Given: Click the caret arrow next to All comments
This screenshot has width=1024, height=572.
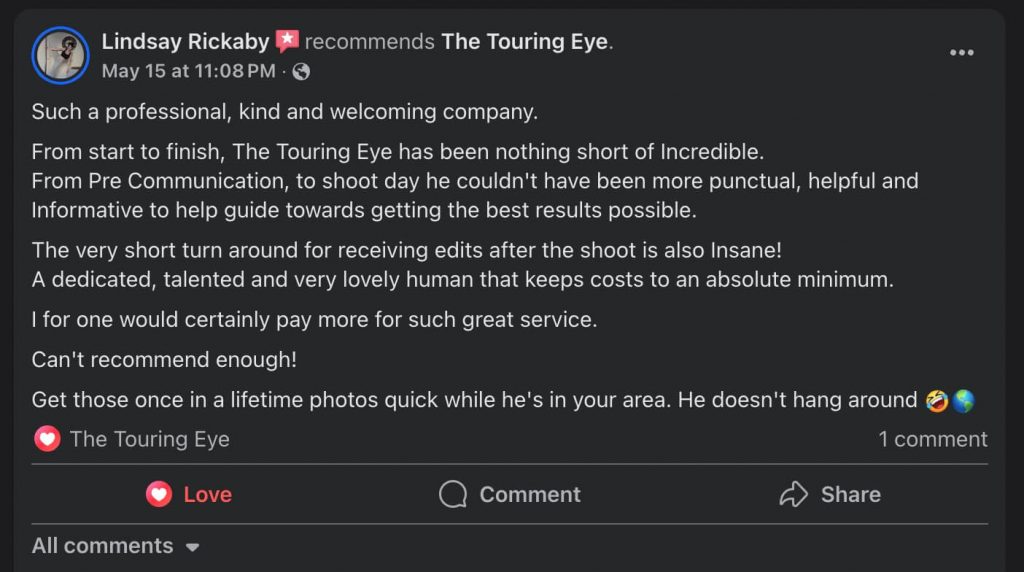Looking at the screenshot, I should [x=193, y=548].
